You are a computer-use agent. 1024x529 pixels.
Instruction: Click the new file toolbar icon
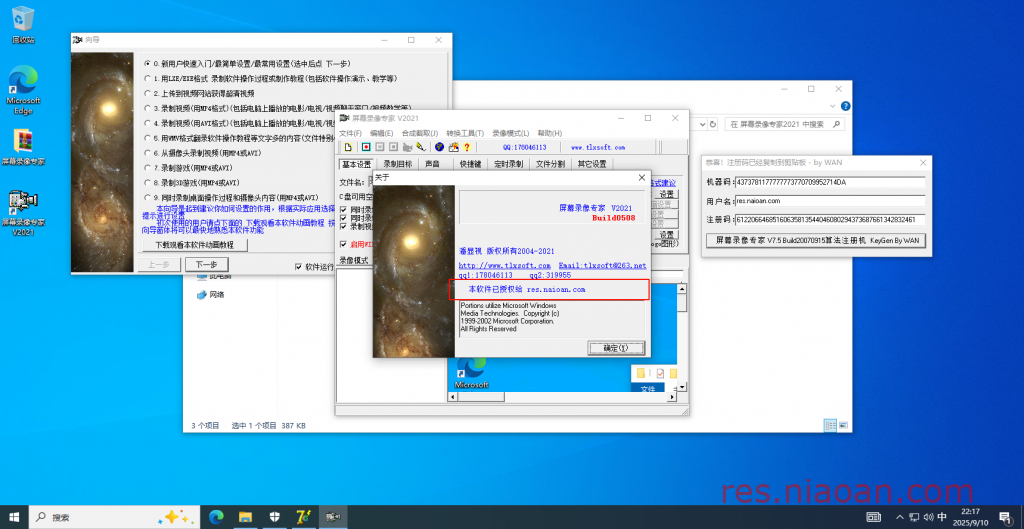[348, 147]
